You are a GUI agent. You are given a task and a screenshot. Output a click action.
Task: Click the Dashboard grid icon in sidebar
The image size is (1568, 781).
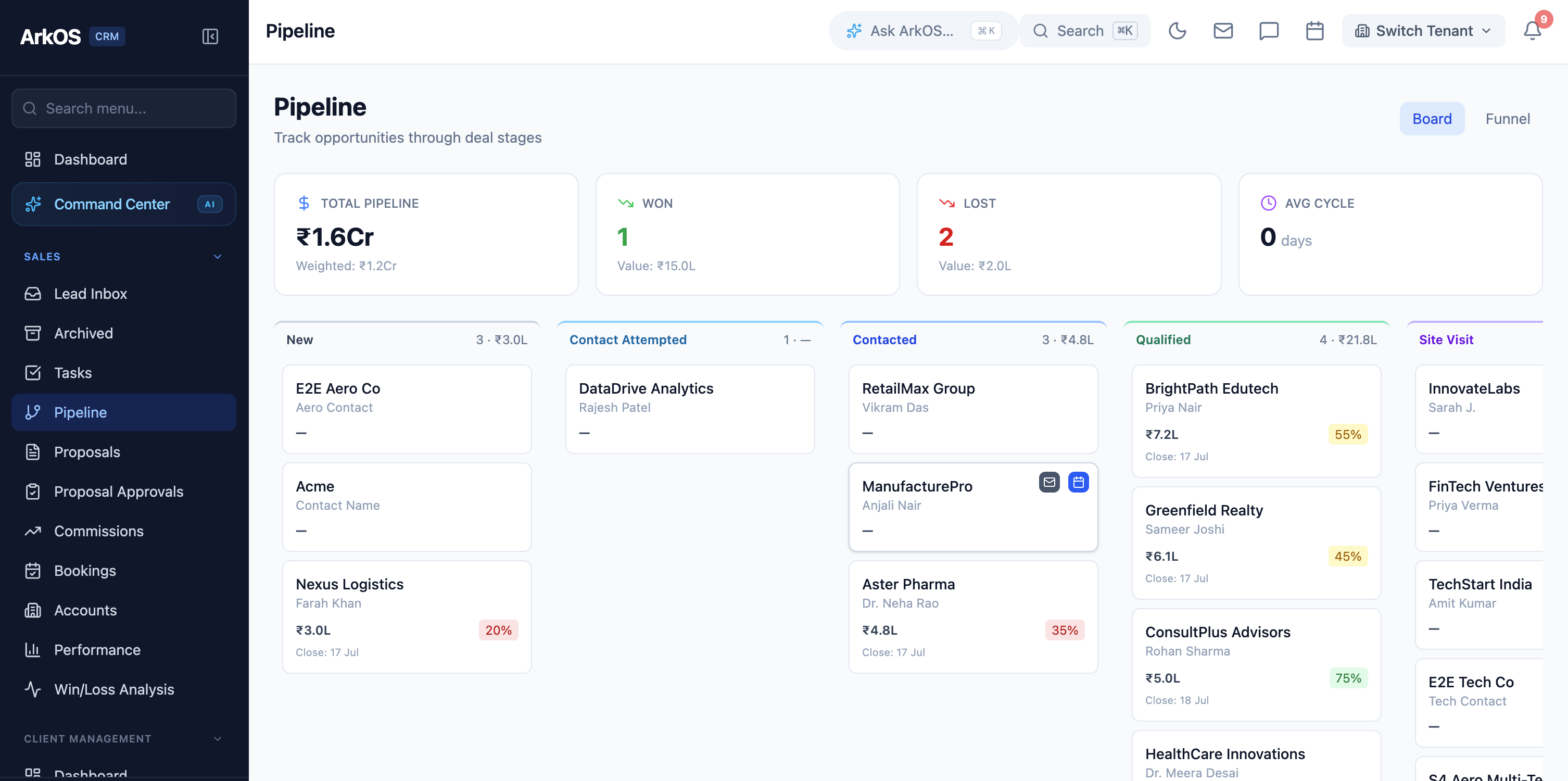pos(32,159)
